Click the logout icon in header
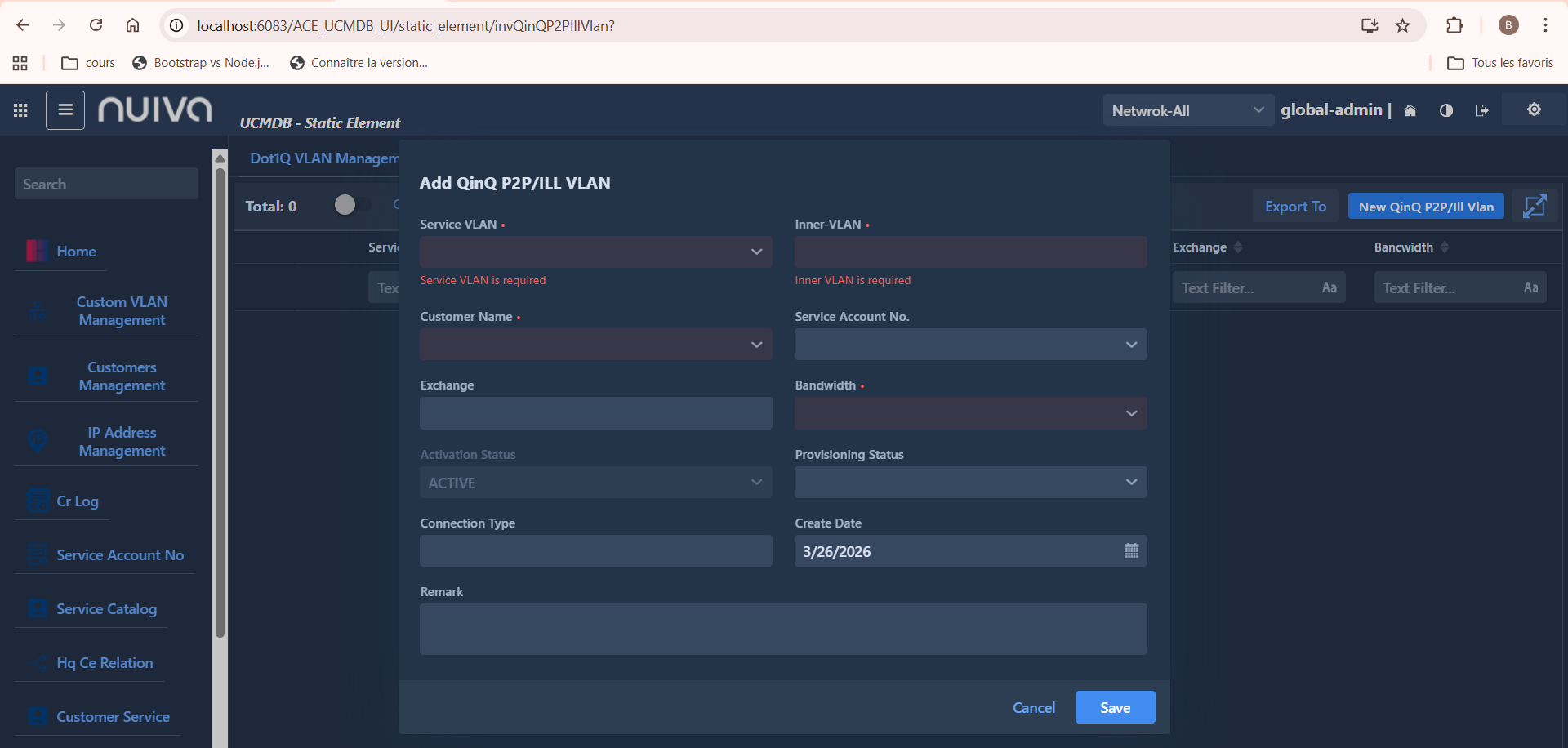This screenshot has height=748, width=1568. tap(1481, 111)
